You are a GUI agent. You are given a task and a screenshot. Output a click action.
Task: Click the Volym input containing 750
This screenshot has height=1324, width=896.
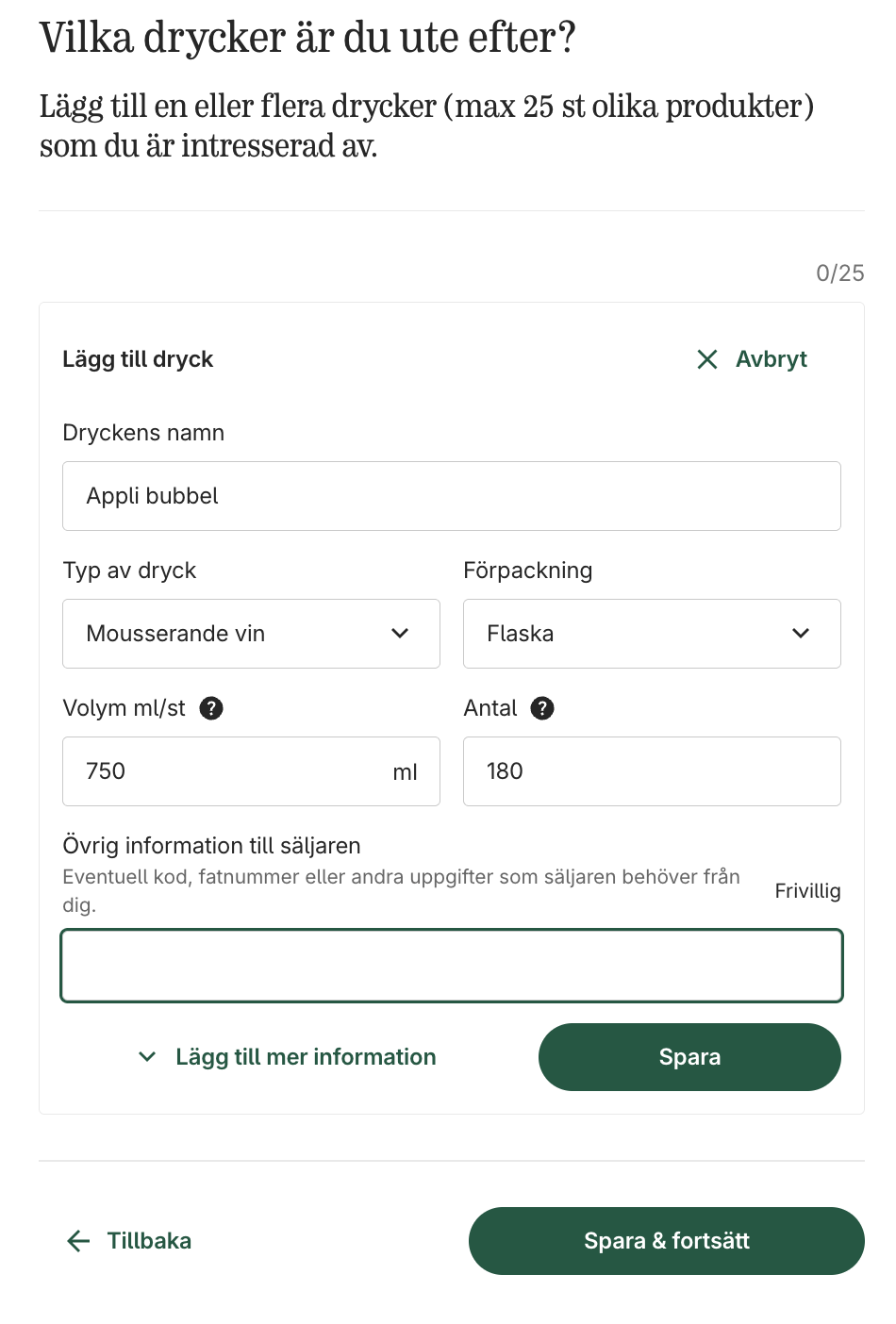click(226, 771)
